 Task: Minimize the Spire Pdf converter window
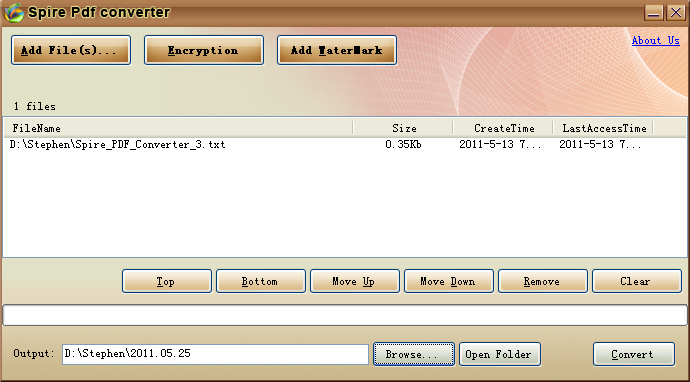click(654, 12)
